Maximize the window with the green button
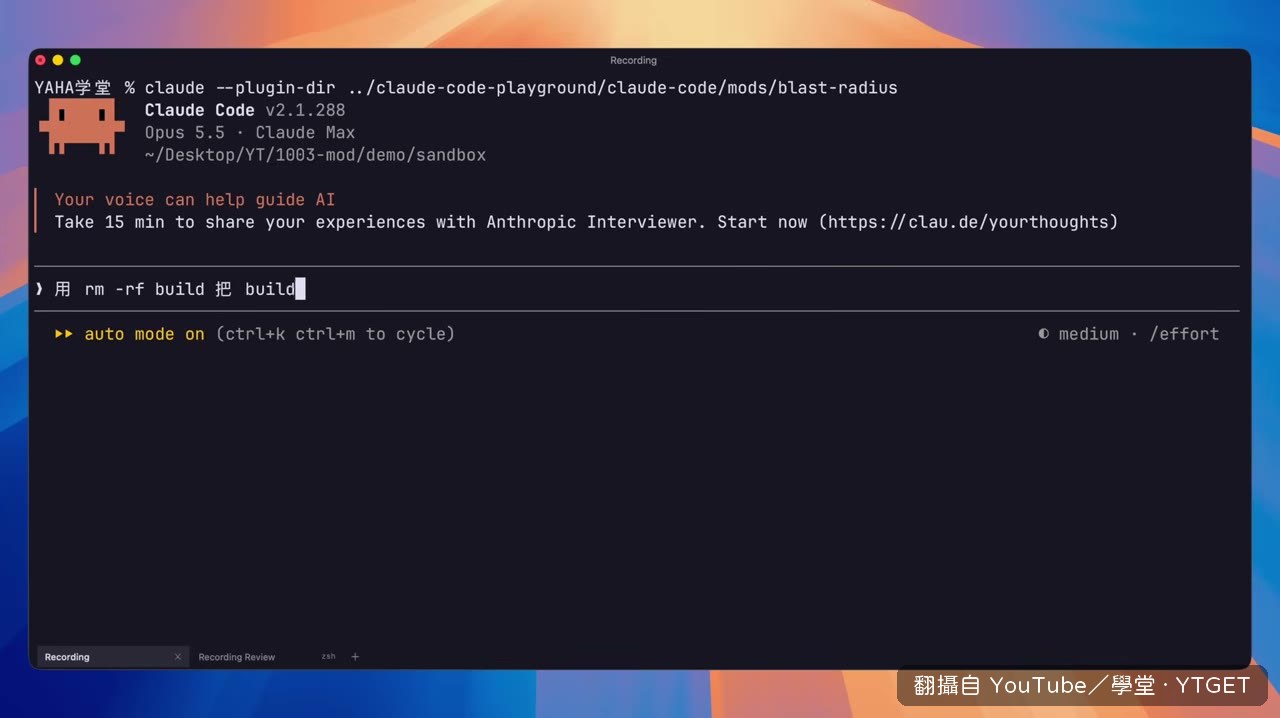This screenshot has height=718, width=1280. pyautogui.click(x=75, y=61)
